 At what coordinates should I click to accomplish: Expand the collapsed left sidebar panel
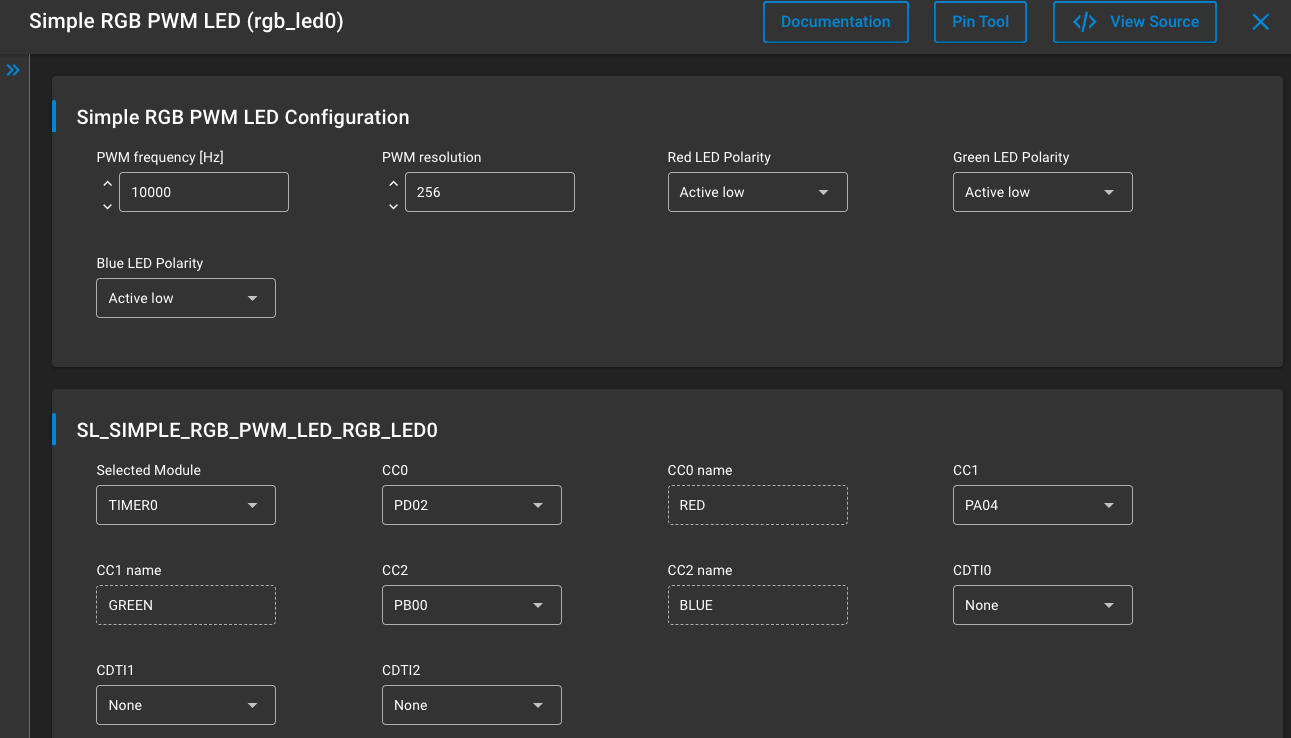pyautogui.click(x=13, y=70)
